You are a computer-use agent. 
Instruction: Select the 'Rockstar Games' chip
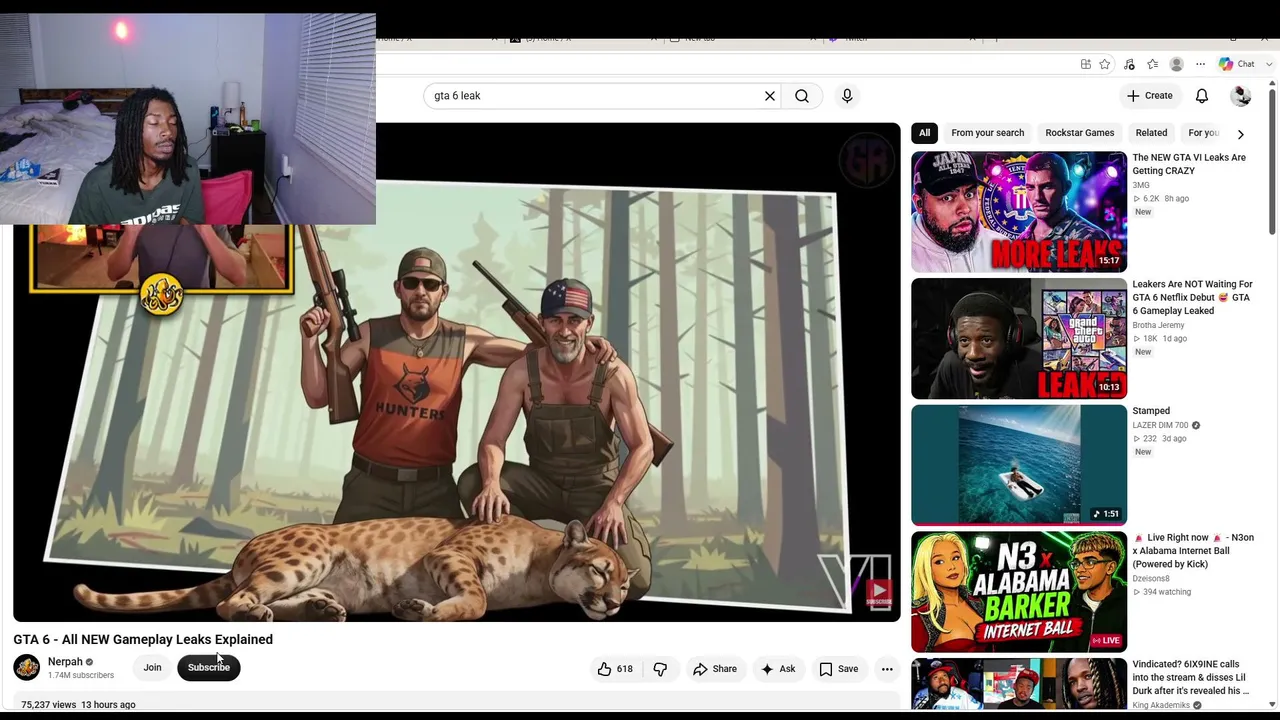click(1080, 133)
